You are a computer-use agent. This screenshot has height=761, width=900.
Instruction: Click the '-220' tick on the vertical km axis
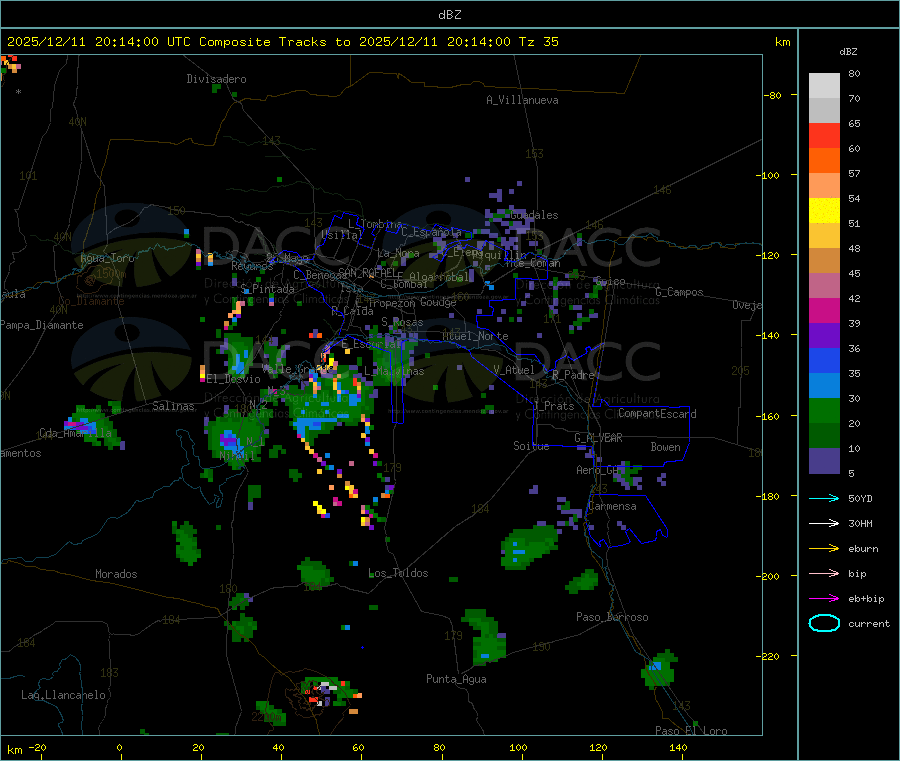point(769,656)
